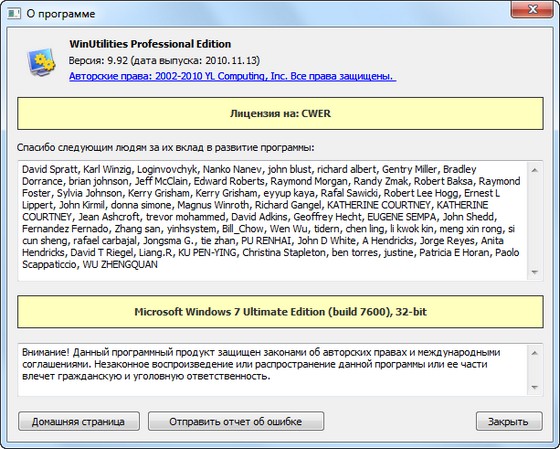
Task: Click the Закрыть button
Action: [x=509, y=421]
